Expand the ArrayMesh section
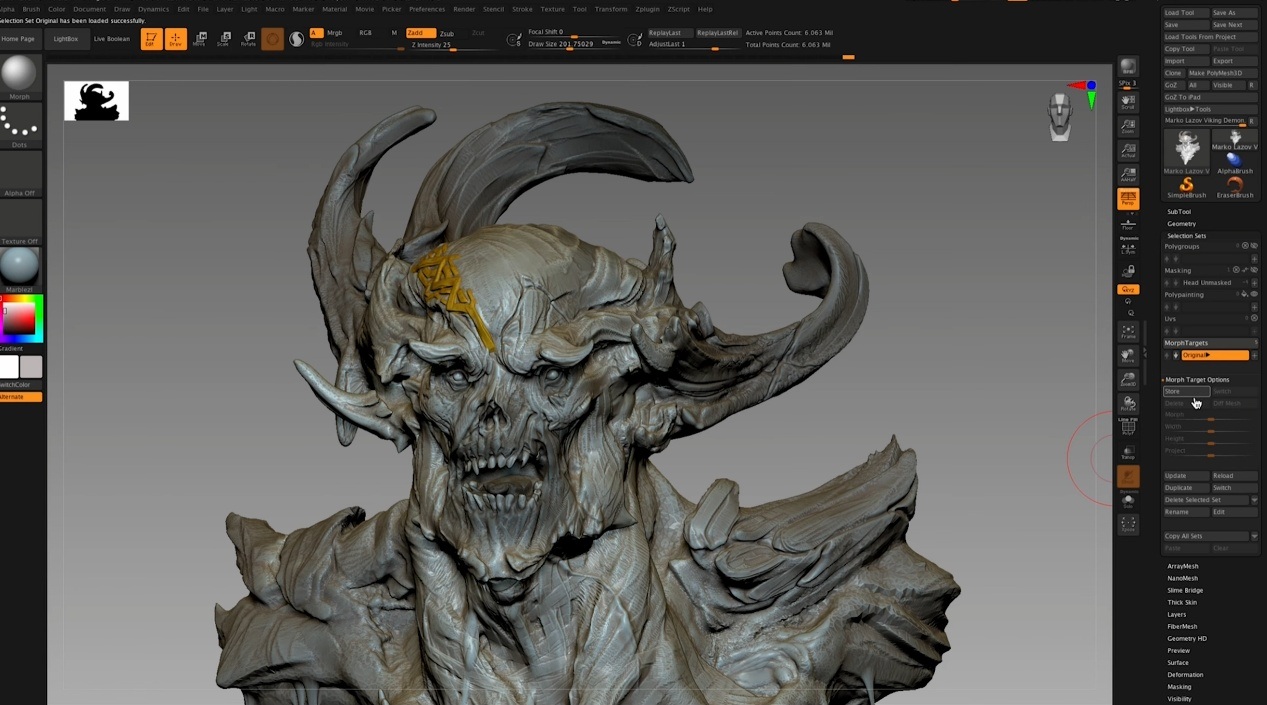Viewport: 1267px width, 705px height. (x=1182, y=566)
